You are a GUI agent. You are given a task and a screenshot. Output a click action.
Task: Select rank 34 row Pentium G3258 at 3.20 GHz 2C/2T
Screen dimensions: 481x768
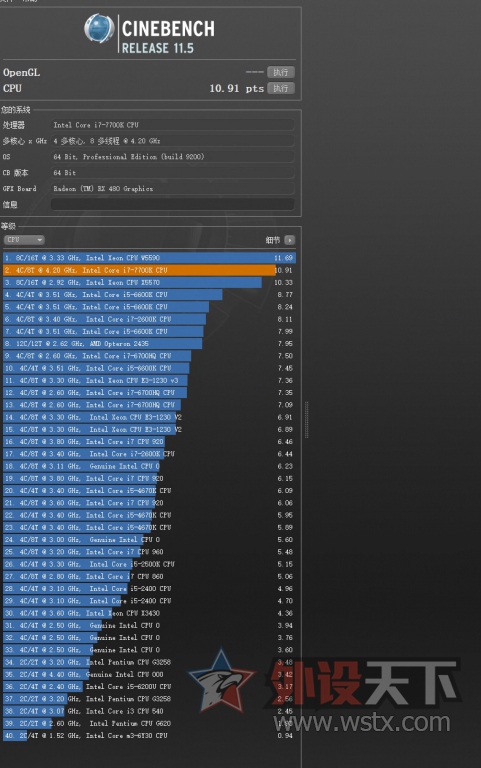[x=149, y=662]
